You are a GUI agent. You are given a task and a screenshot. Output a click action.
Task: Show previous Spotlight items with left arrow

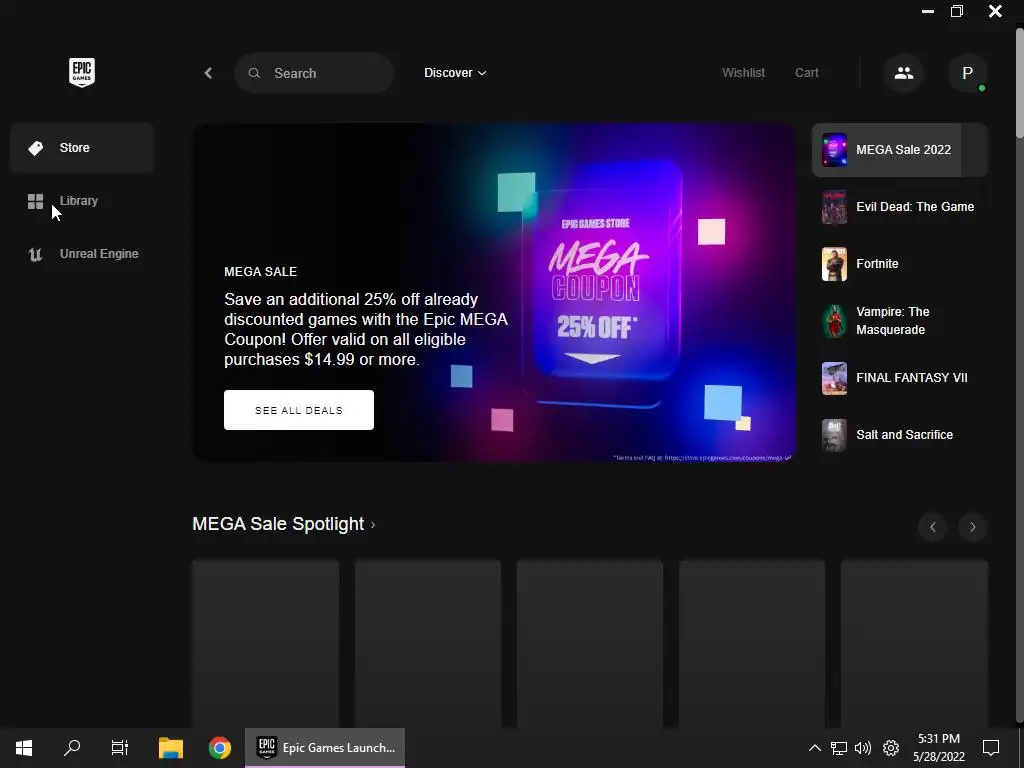(933, 527)
